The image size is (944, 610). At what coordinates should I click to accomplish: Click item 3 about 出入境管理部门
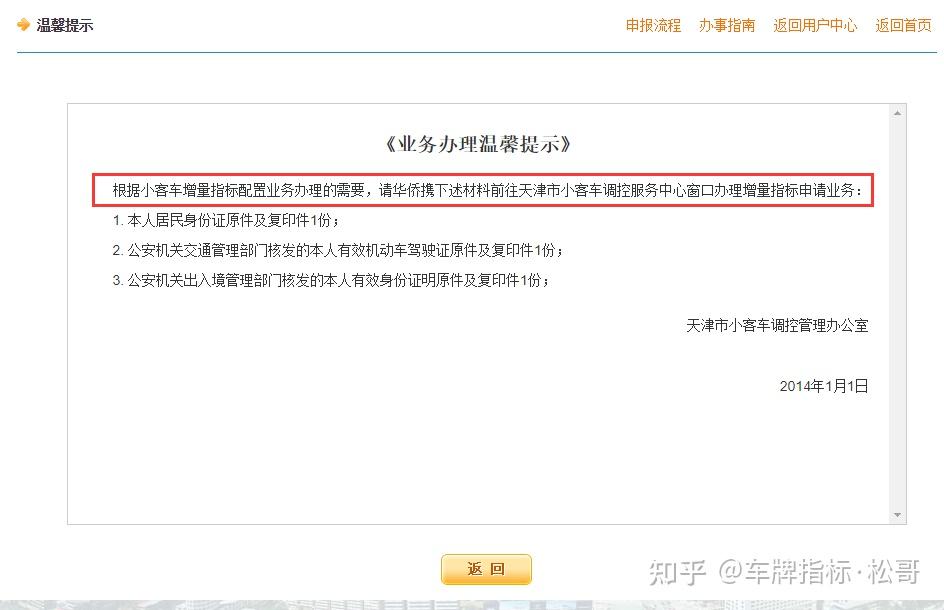pyautogui.click(x=331, y=280)
